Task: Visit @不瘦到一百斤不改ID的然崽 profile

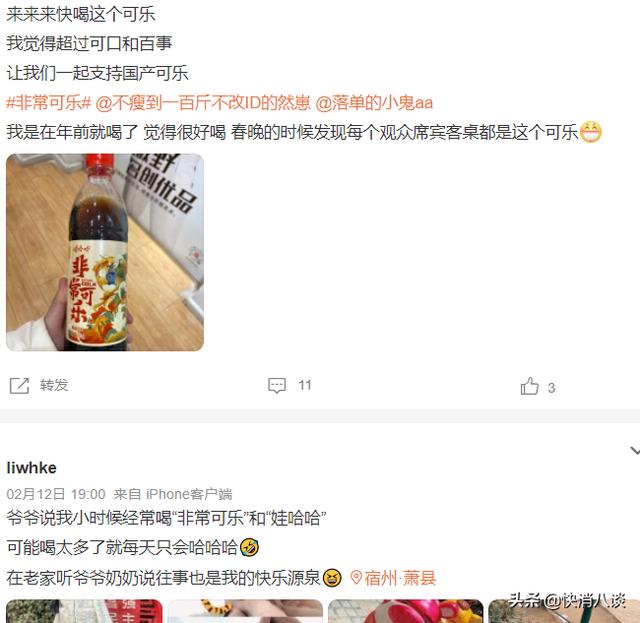Action: 203,102
